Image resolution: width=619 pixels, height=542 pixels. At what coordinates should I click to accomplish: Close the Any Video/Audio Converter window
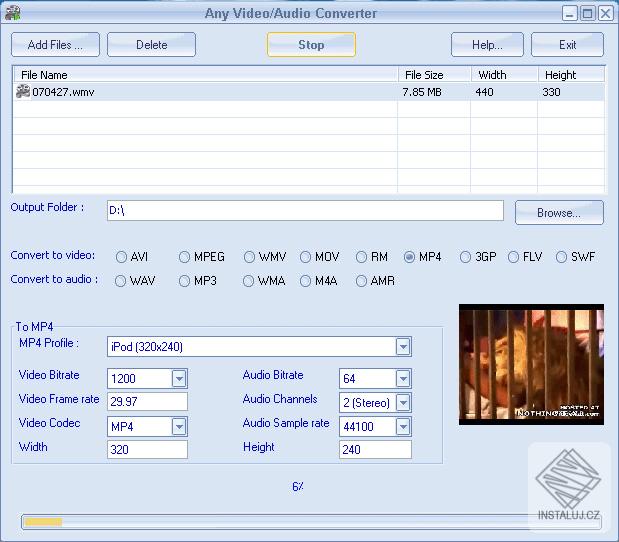[605, 14]
